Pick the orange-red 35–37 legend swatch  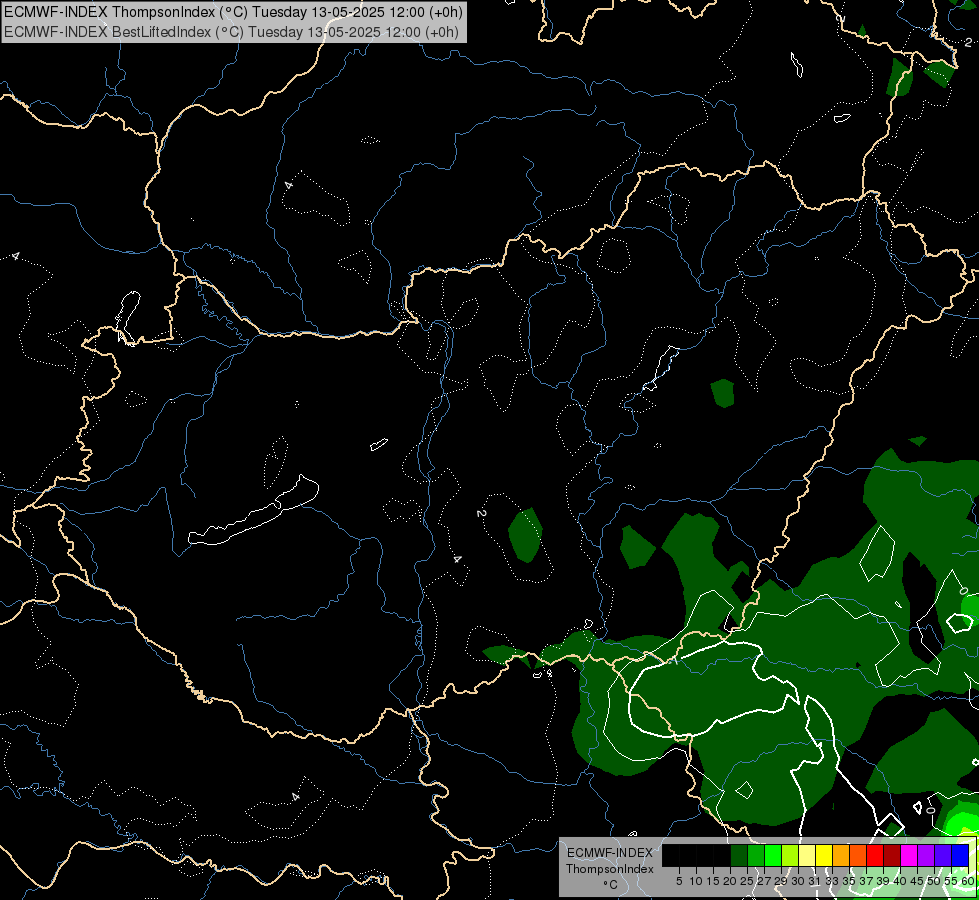pyautogui.click(x=858, y=855)
